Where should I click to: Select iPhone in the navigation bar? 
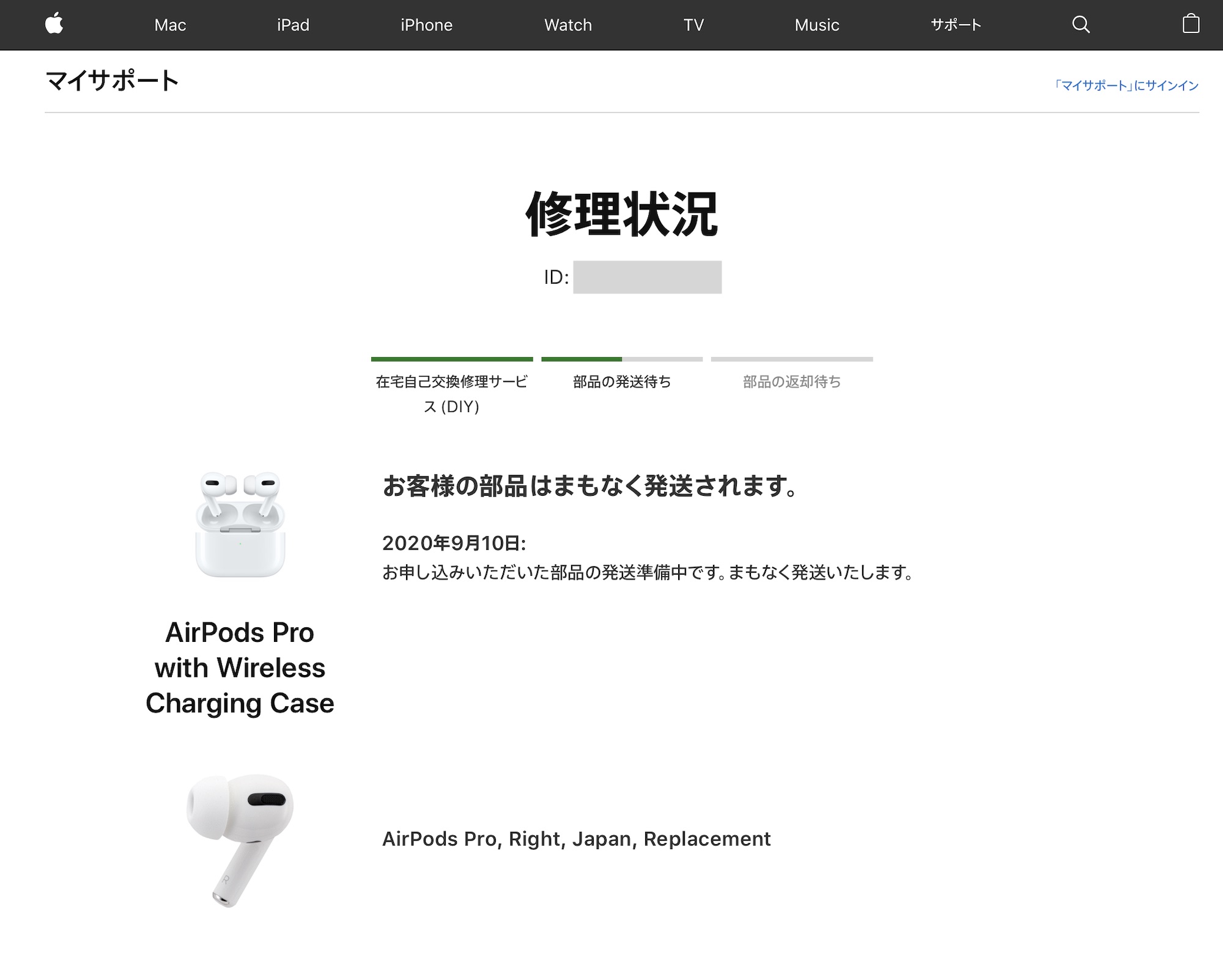click(x=426, y=25)
